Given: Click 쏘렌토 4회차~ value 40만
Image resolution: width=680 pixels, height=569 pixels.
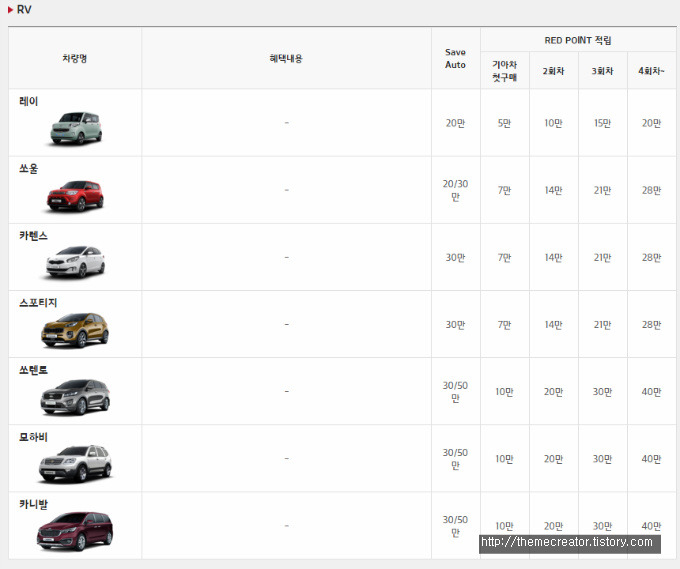Looking at the screenshot, I should tap(651, 392).
